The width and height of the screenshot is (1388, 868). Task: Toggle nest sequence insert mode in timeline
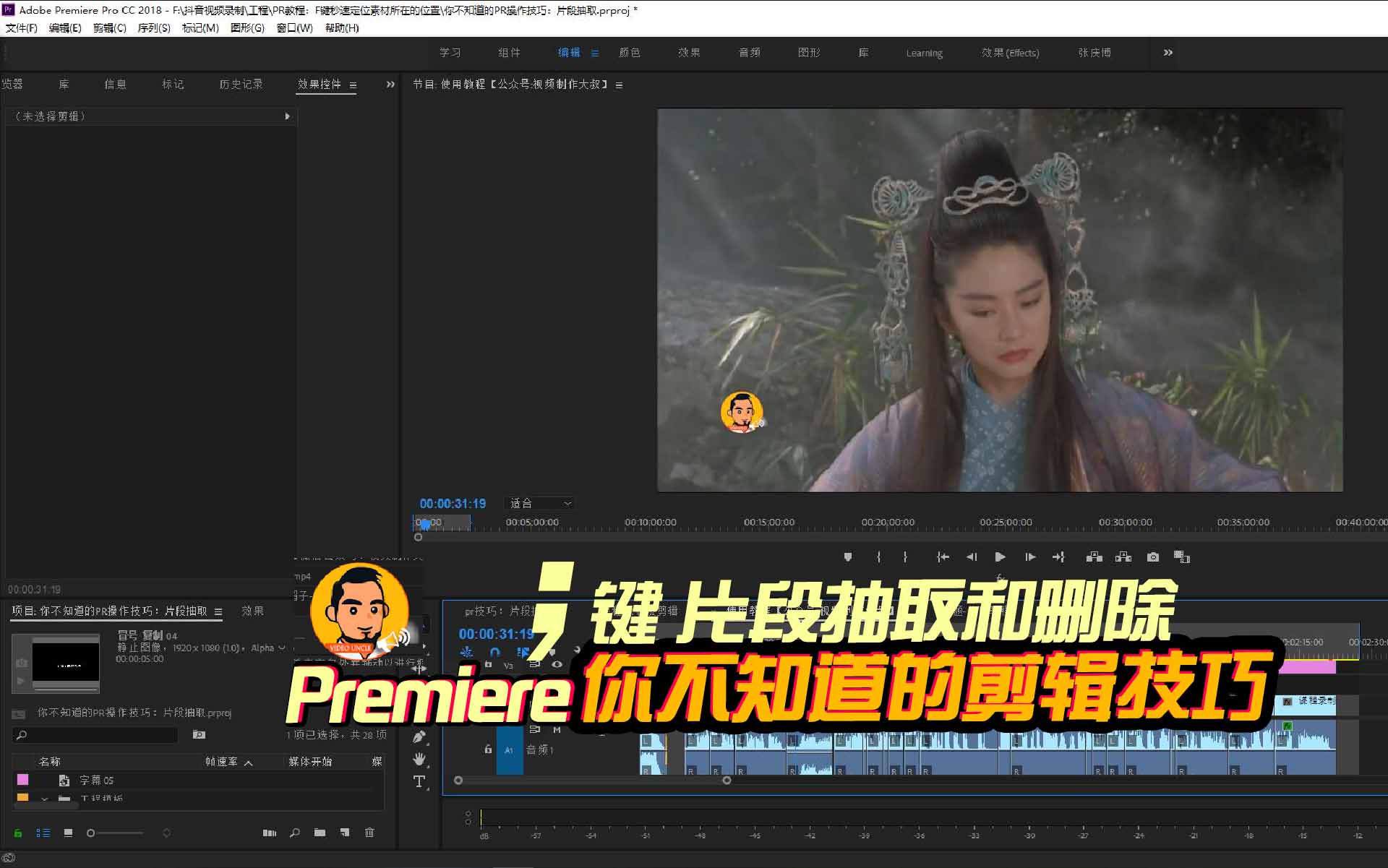tap(467, 653)
